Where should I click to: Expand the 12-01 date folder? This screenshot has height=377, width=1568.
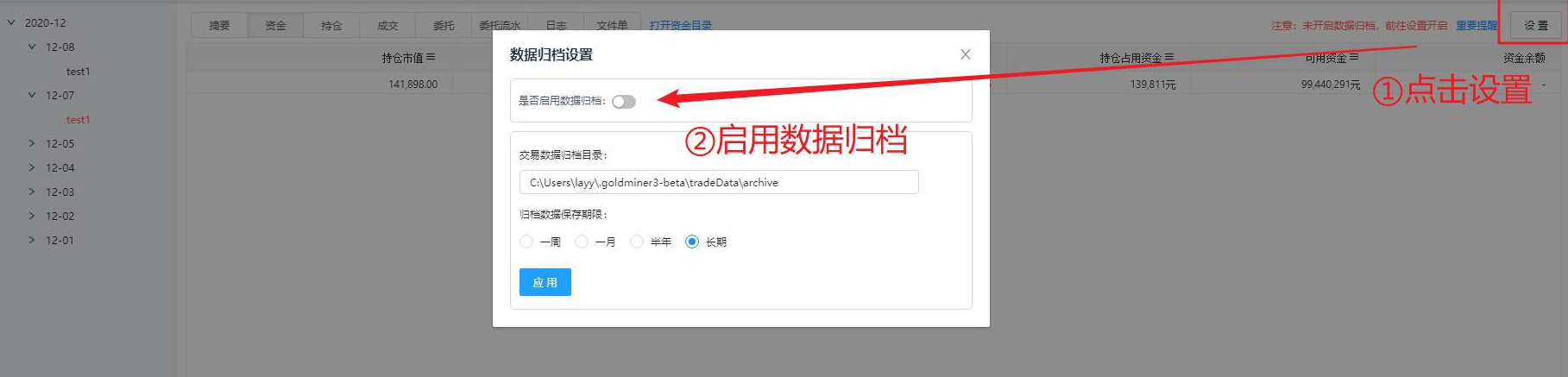point(32,240)
